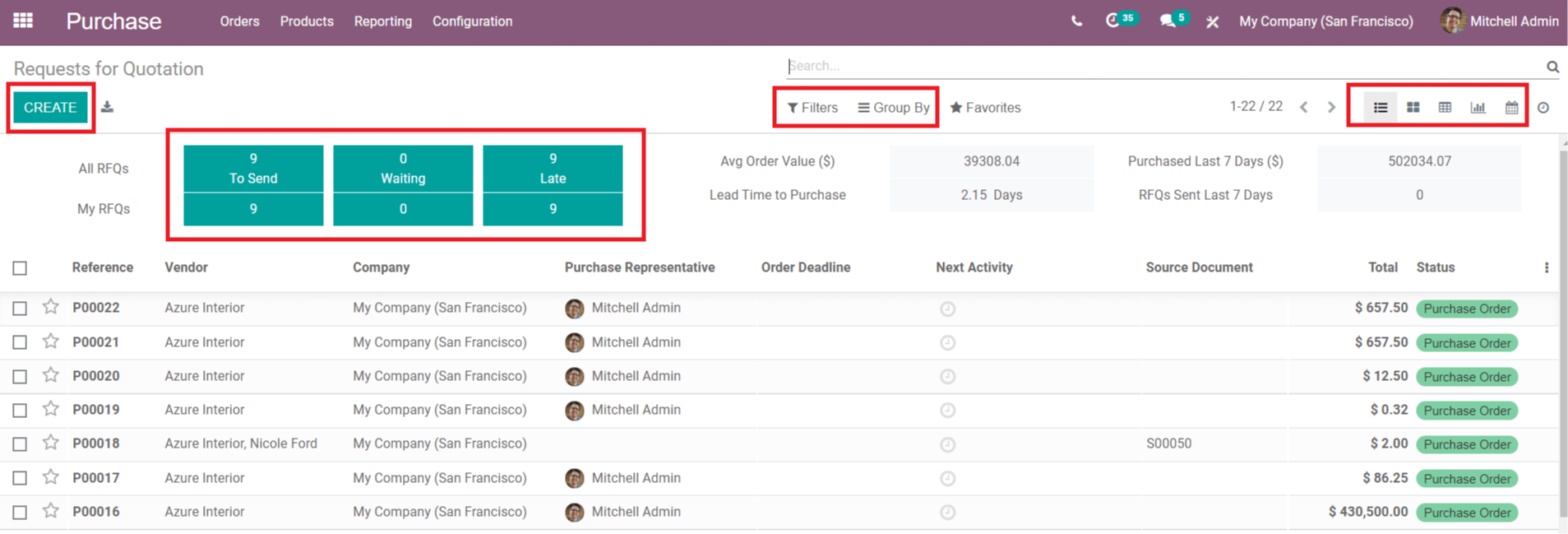Screen dimensions: 1568x534
Task: Open the Configuration menu
Action: [x=473, y=21]
